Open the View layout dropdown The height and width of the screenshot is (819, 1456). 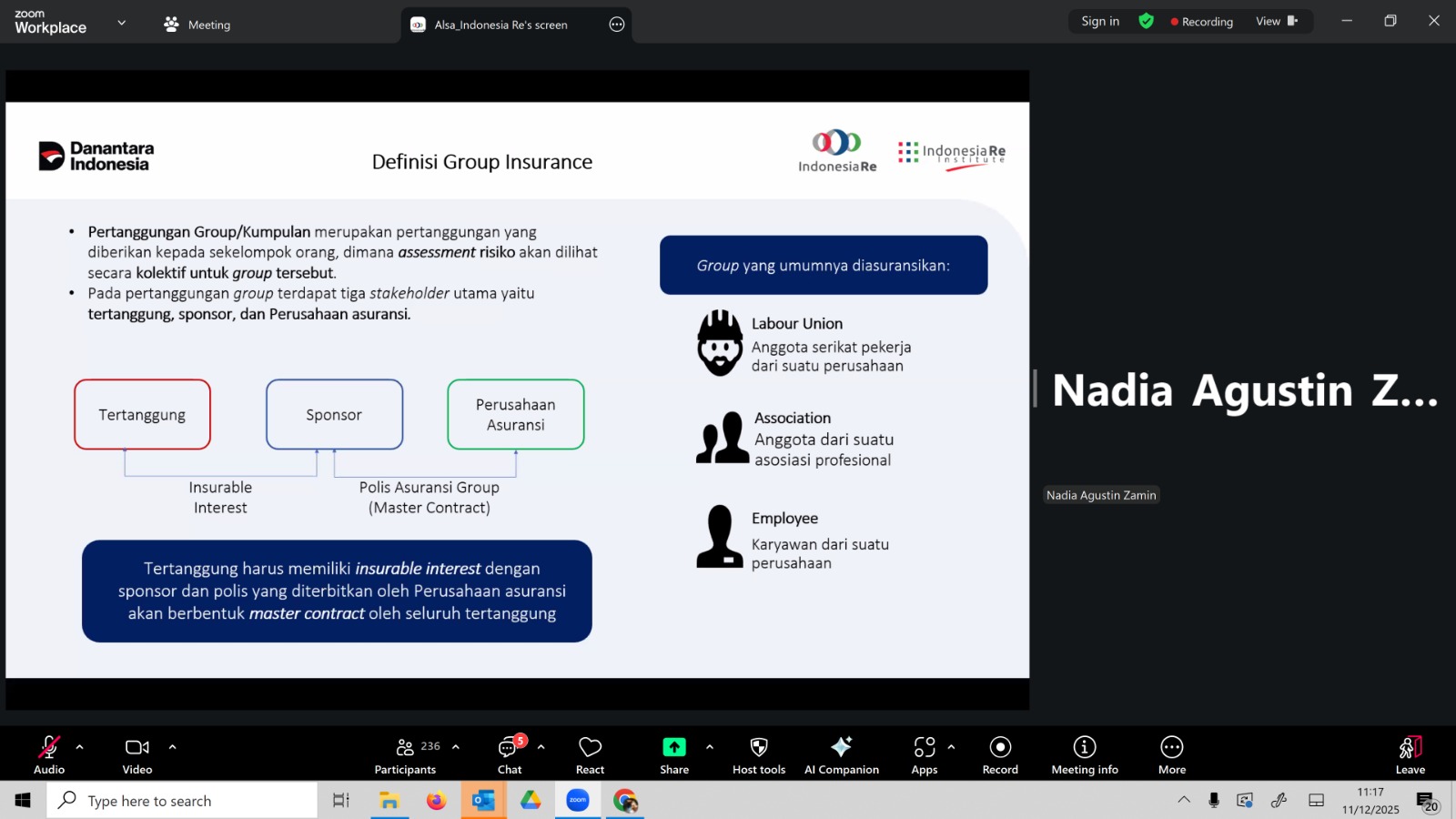point(1277,22)
